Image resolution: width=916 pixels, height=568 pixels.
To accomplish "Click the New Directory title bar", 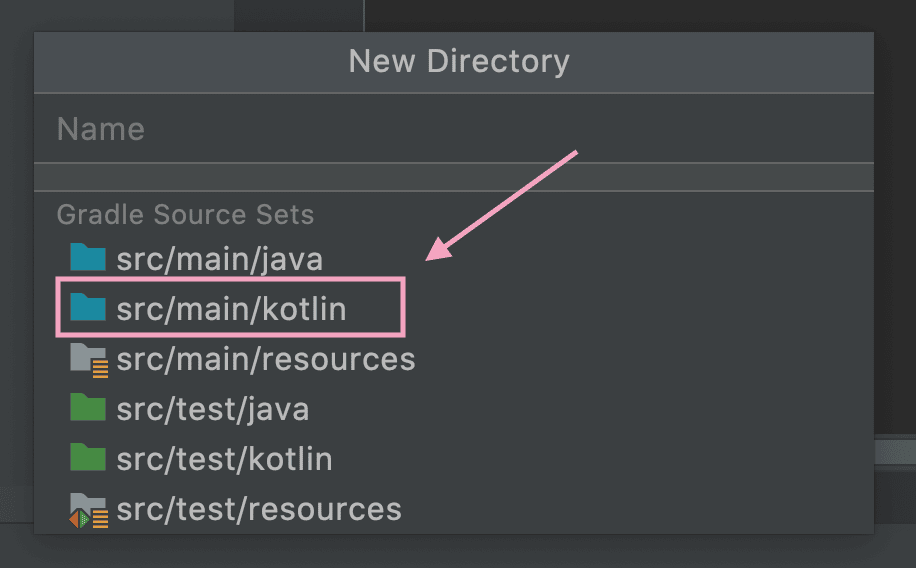I will pos(454,62).
